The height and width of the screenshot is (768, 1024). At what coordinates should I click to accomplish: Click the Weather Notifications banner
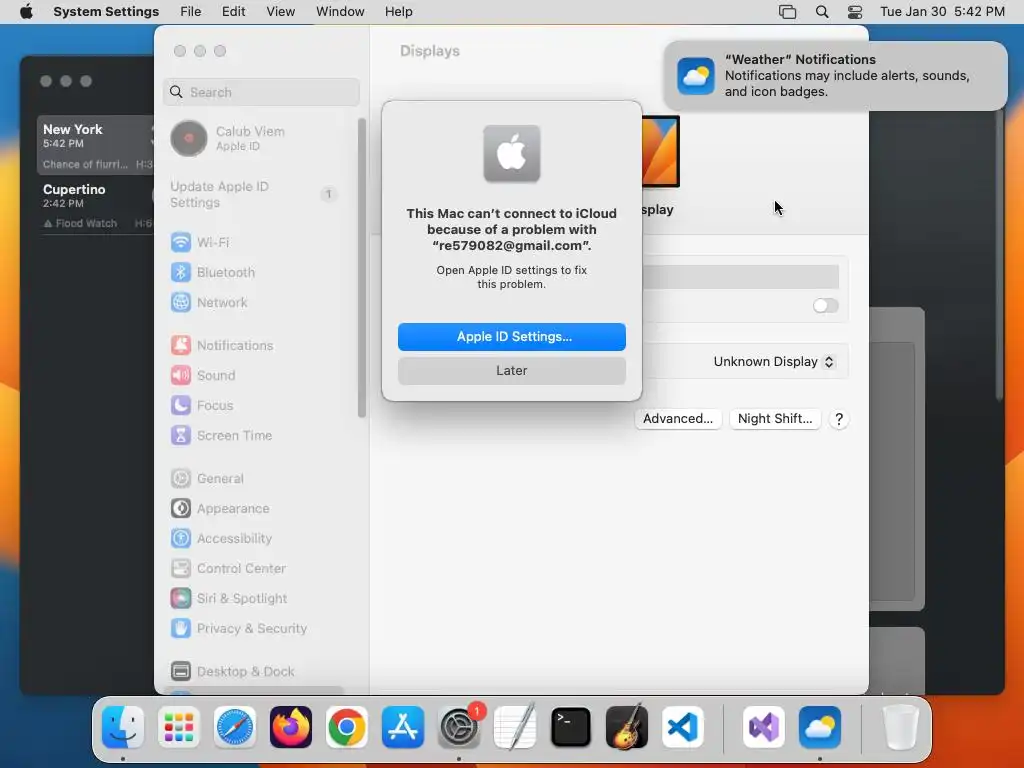[x=835, y=76]
